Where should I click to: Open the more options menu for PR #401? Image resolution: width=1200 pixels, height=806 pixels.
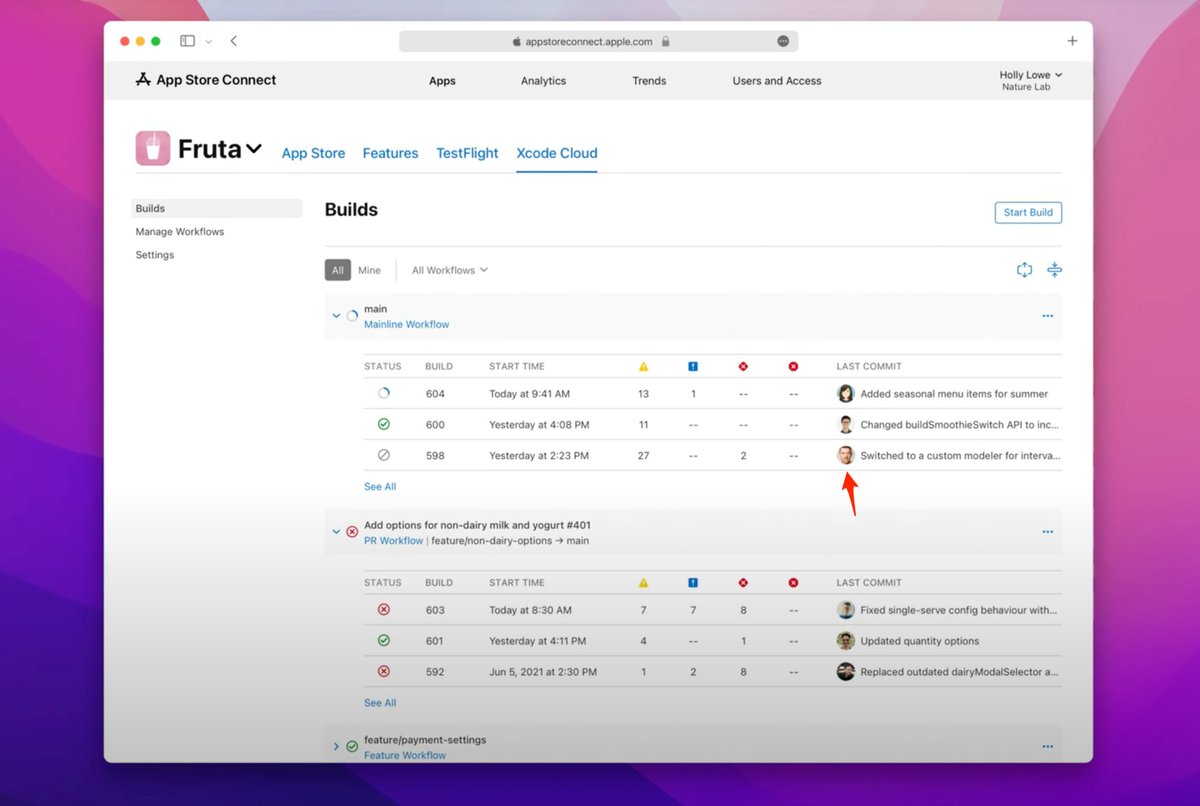point(1047,532)
